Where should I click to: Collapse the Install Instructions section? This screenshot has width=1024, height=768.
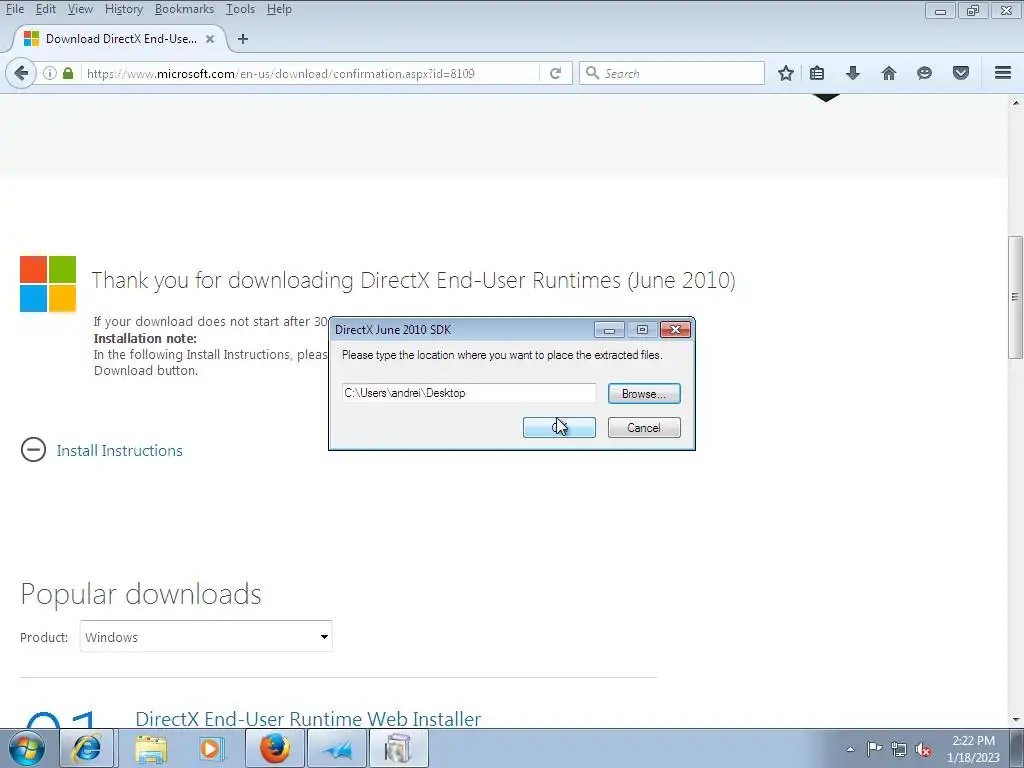pyautogui.click(x=33, y=449)
